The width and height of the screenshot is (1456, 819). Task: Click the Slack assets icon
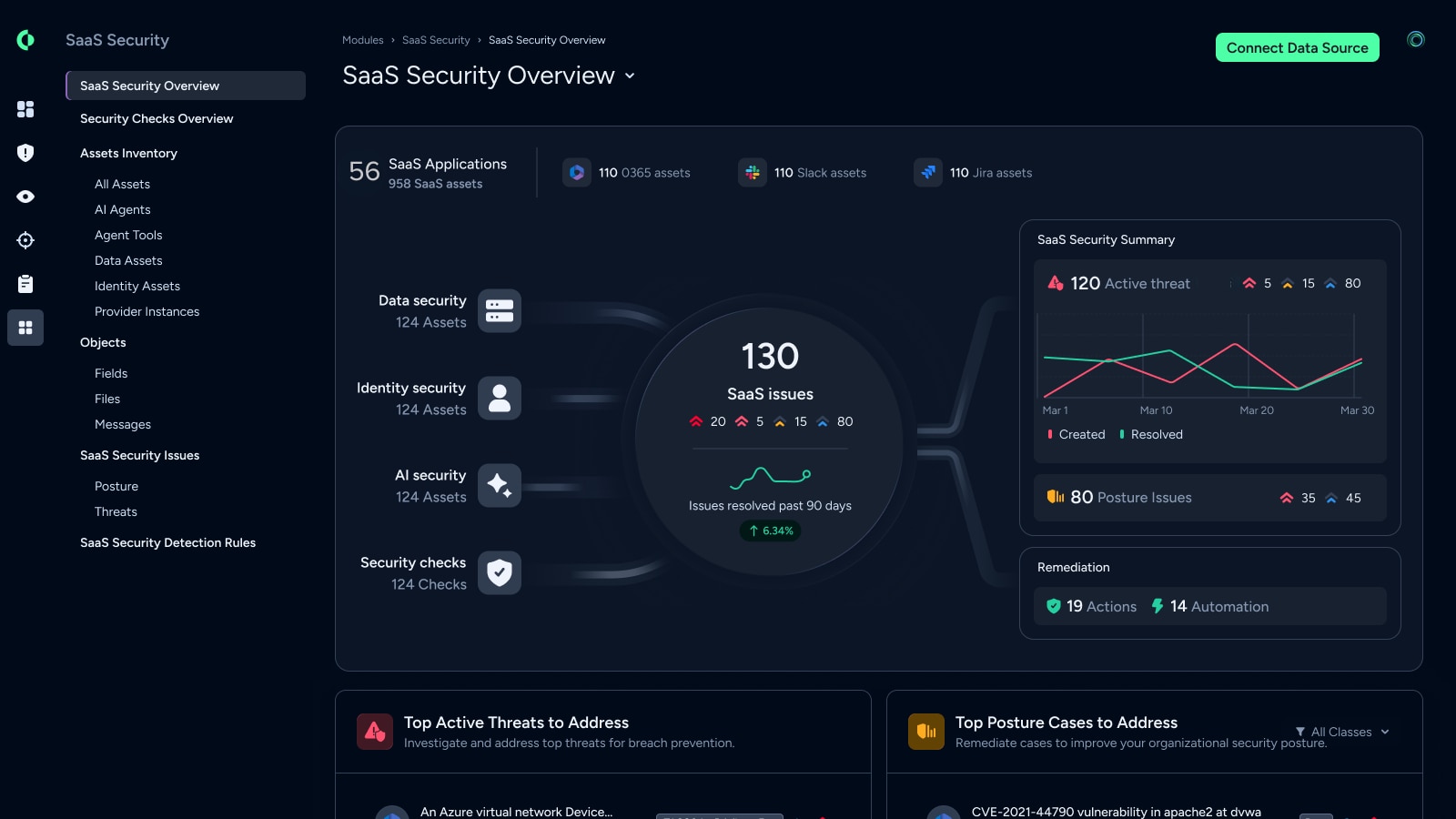pos(753,172)
